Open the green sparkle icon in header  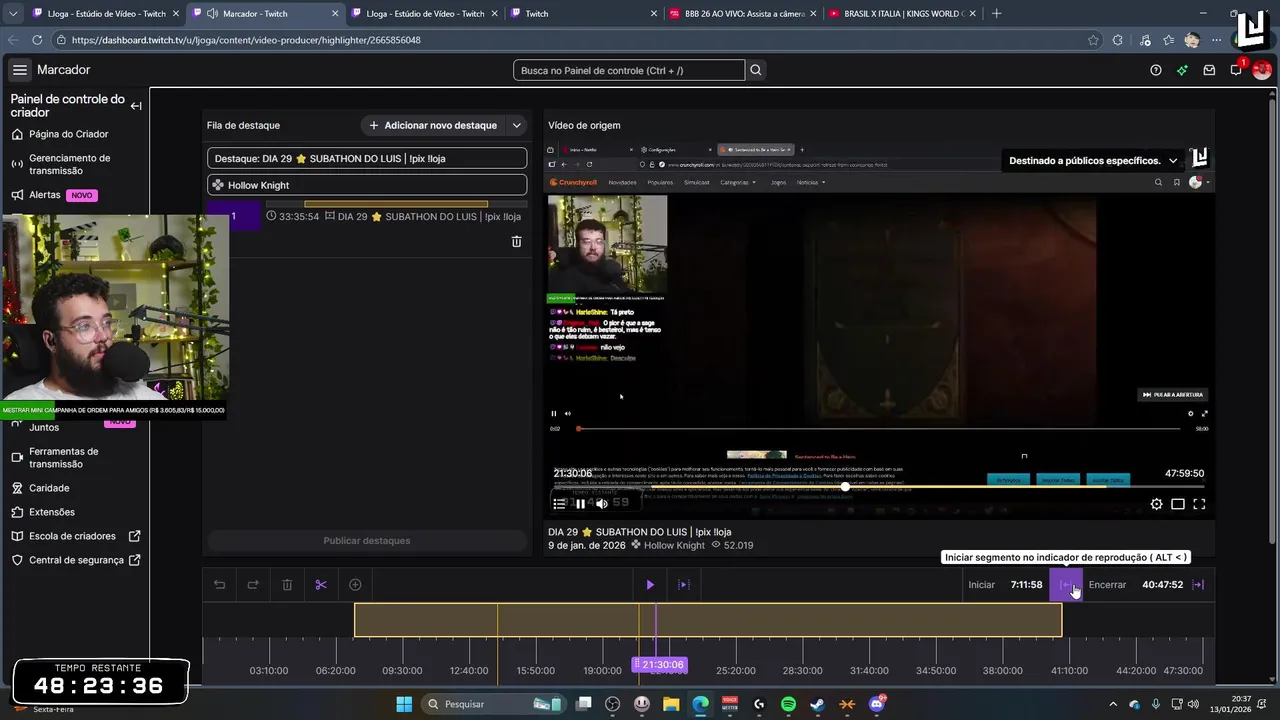pyautogui.click(x=1182, y=70)
